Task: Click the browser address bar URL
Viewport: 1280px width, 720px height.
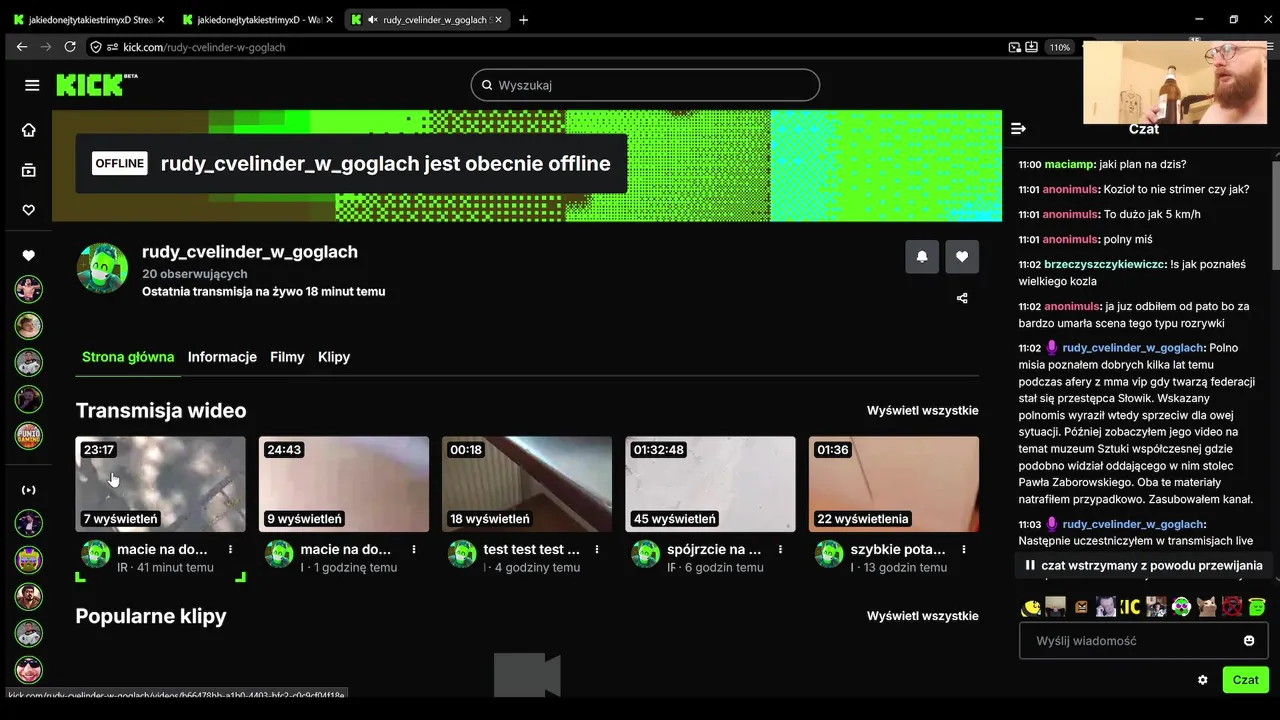Action: pos(204,47)
